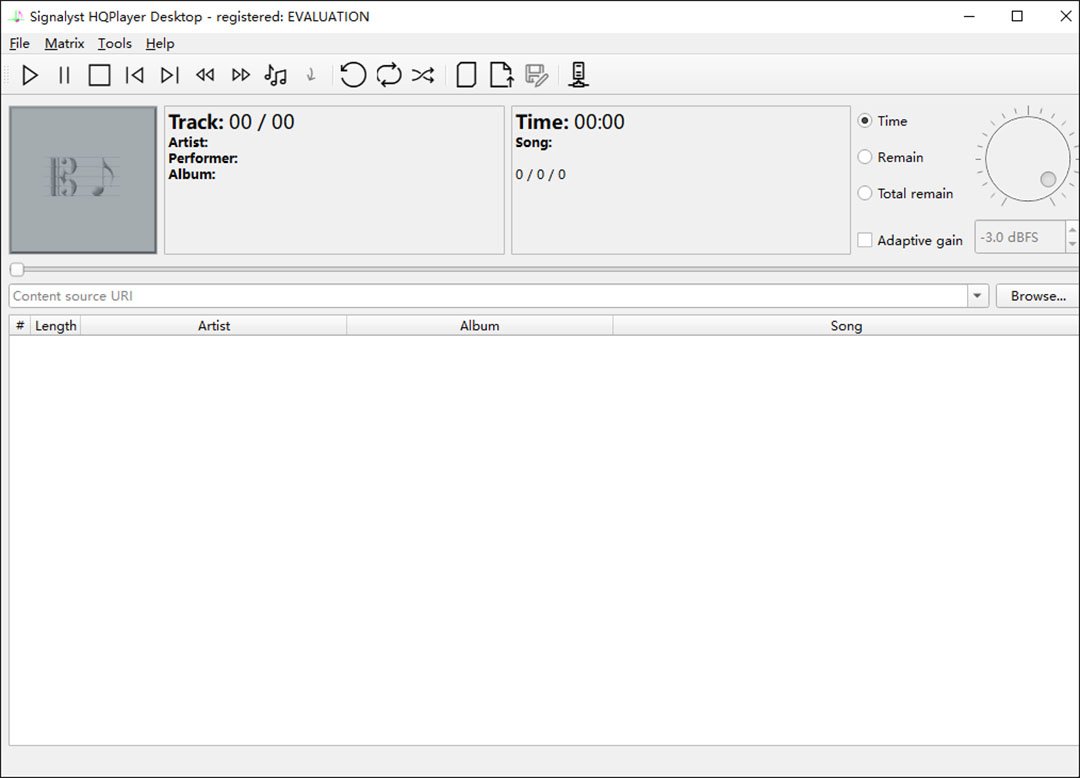Select the Time display radio button

[864, 120]
